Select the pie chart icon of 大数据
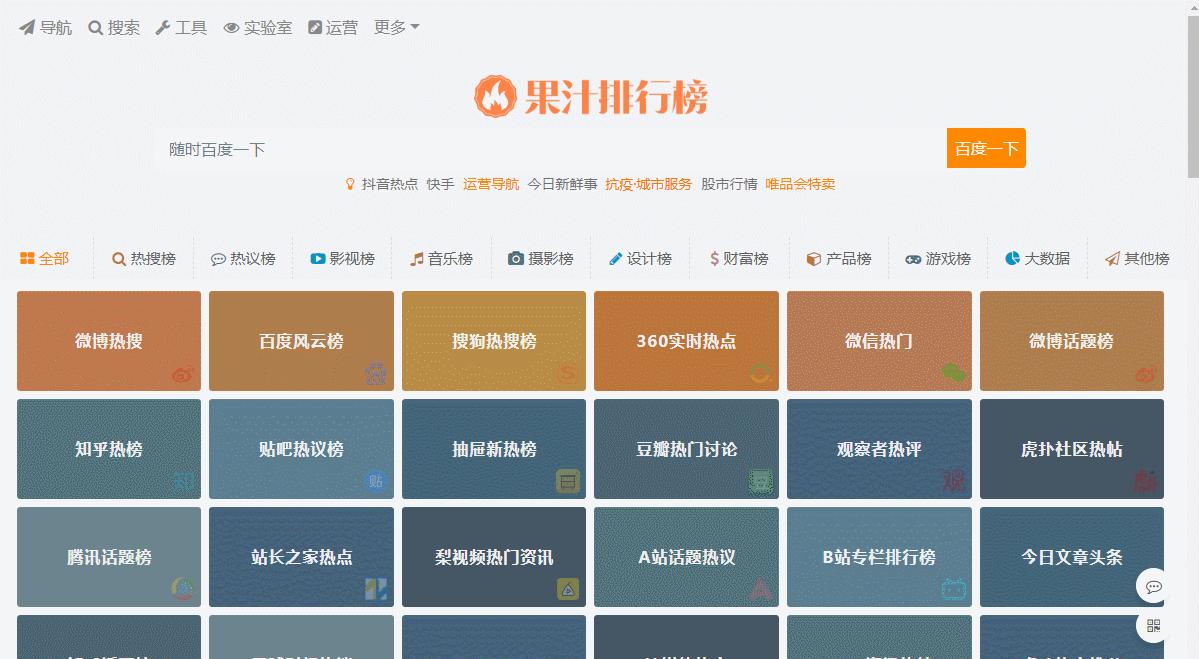The image size is (1199, 659). (x=1011, y=258)
